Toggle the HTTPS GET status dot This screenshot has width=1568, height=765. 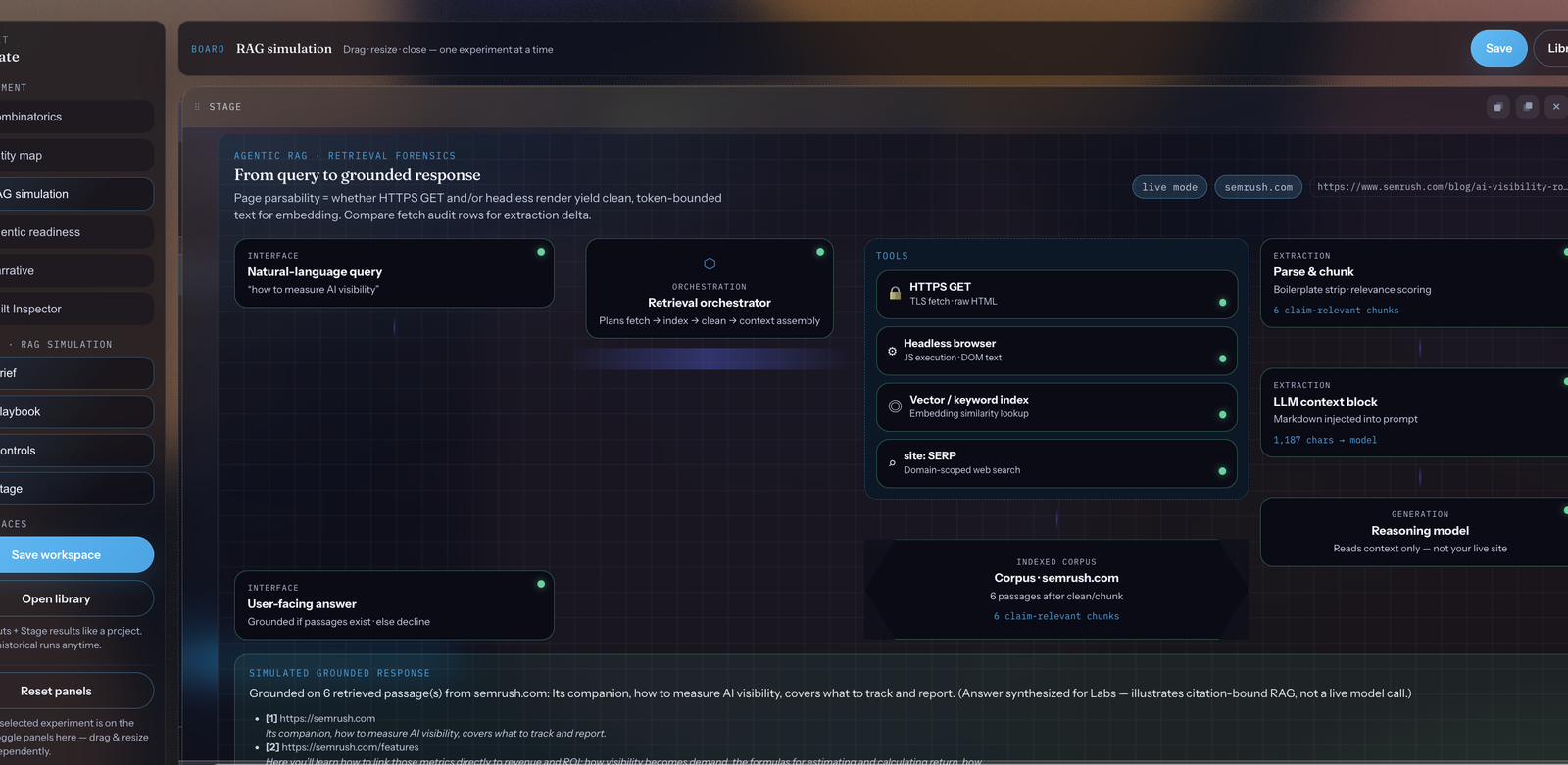coord(1222,303)
